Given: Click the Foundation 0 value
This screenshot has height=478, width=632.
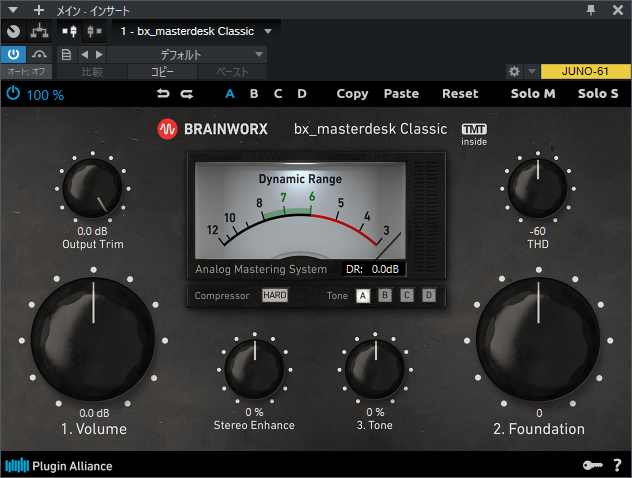Looking at the screenshot, I should tap(539, 413).
